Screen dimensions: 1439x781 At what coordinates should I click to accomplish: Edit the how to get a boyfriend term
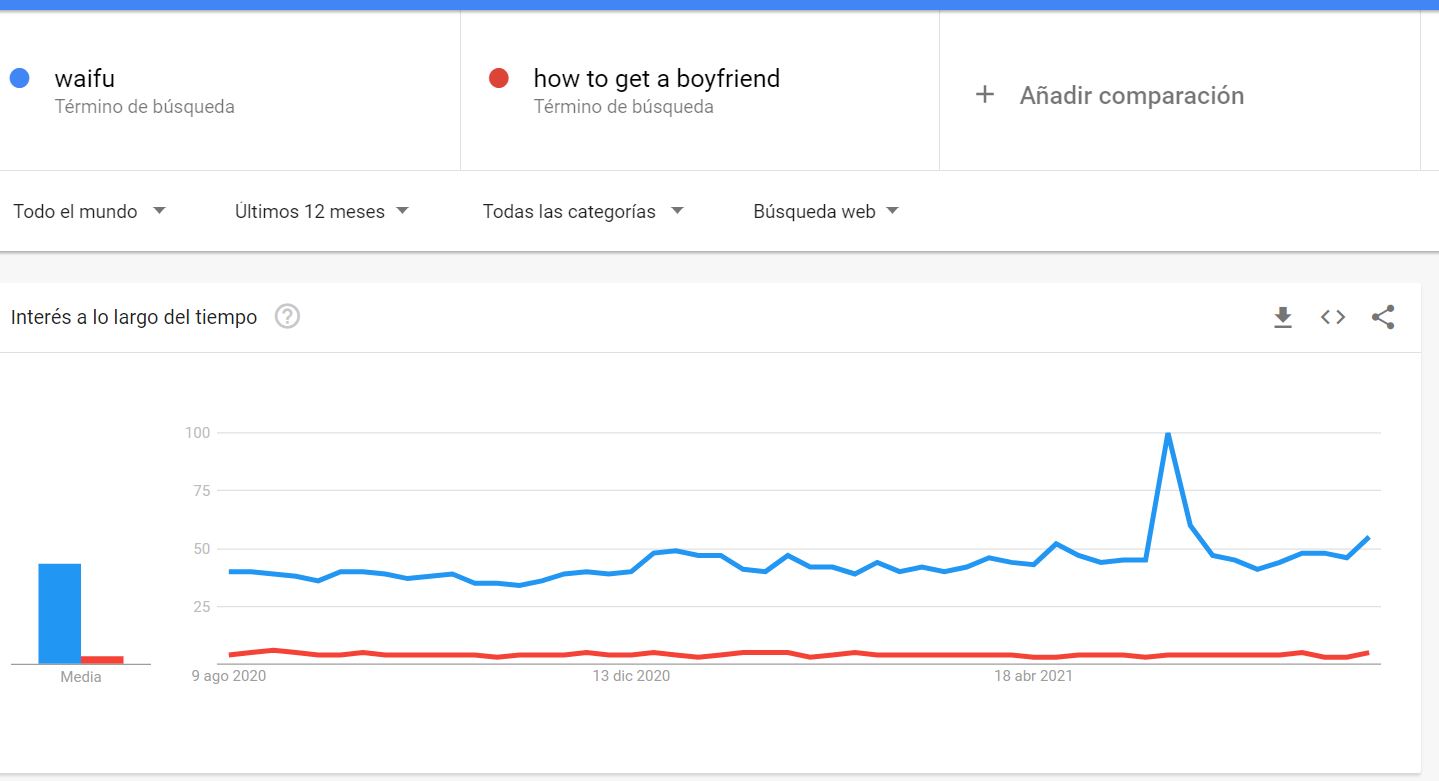pos(656,78)
